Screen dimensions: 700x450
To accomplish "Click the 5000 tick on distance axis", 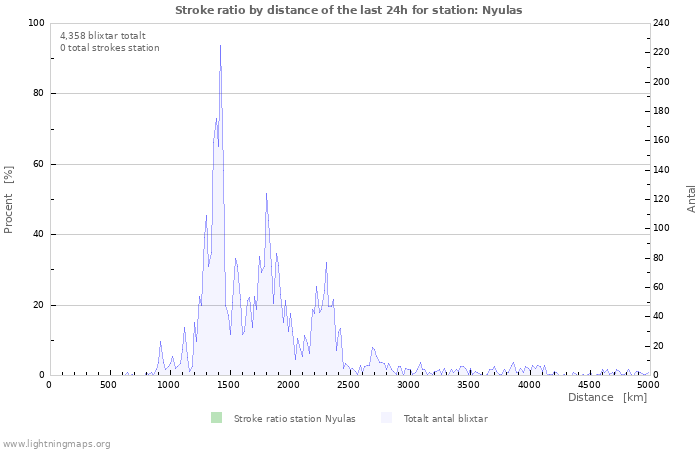I will (648, 384).
